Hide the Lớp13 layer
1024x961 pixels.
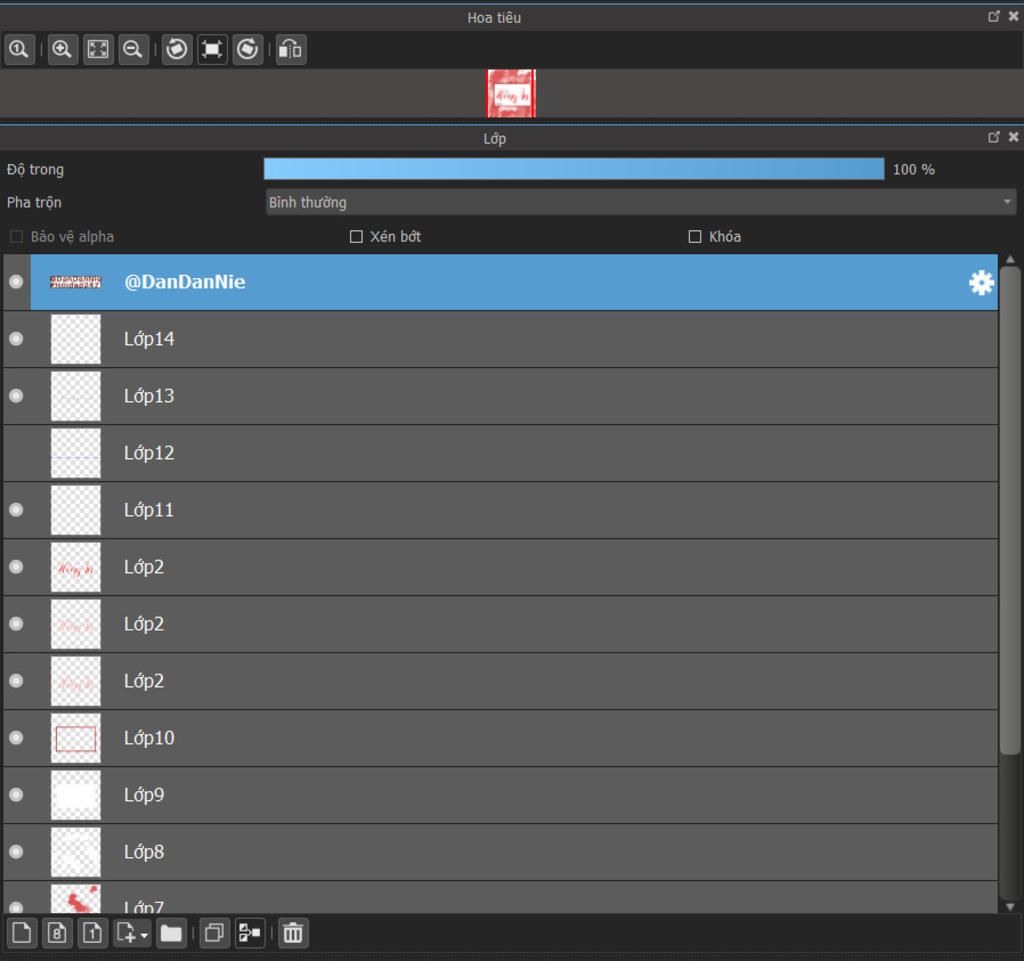(x=16, y=396)
